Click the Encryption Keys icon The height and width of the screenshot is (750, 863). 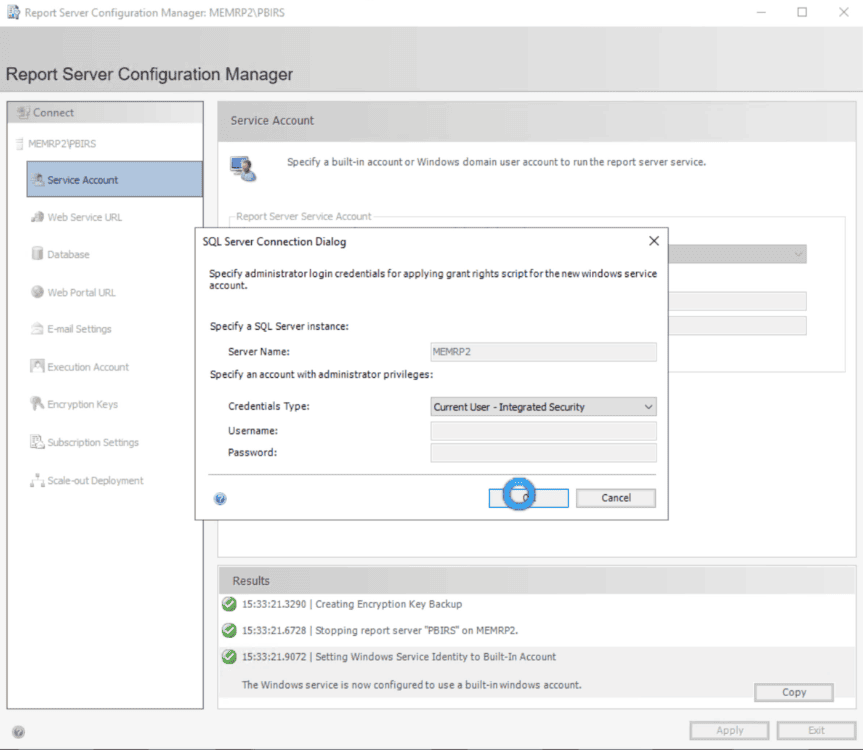37,403
